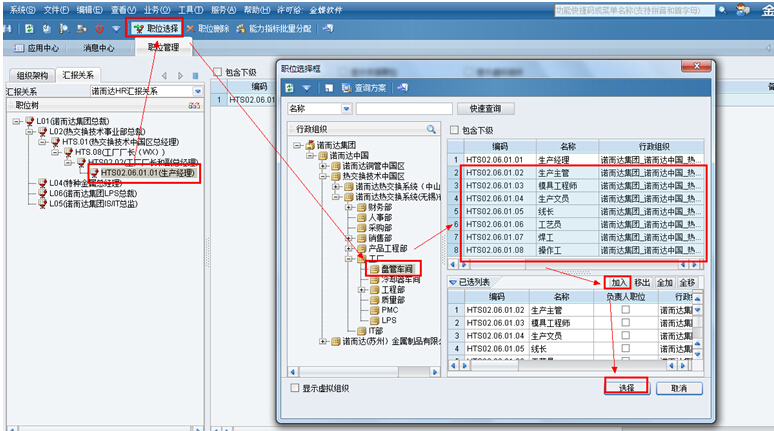Screen dimensions: 774x431
Task: Switch to the 组织架构 tab
Action: (35, 74)
